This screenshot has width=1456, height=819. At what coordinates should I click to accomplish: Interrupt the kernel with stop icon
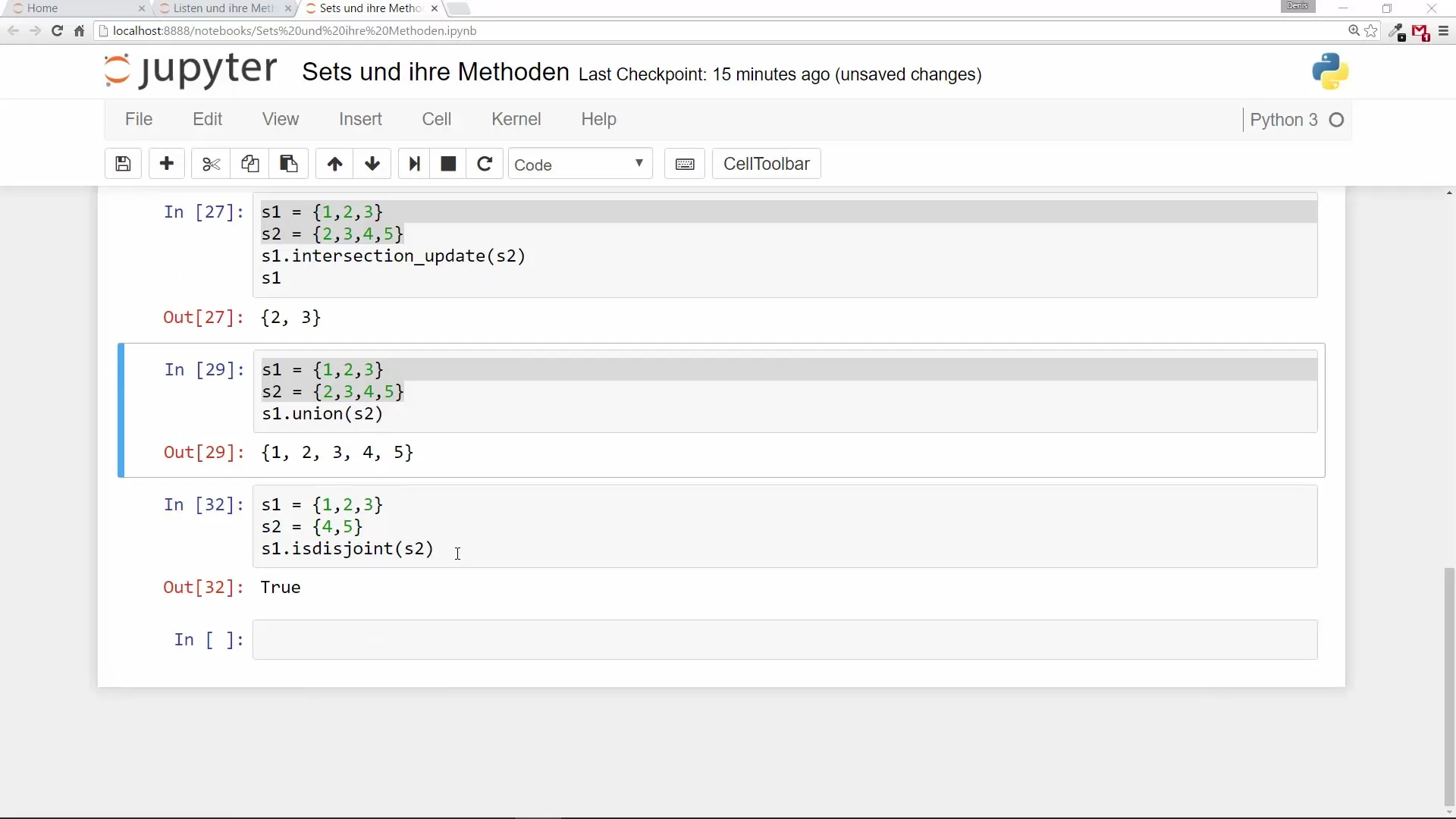[448, 164]
